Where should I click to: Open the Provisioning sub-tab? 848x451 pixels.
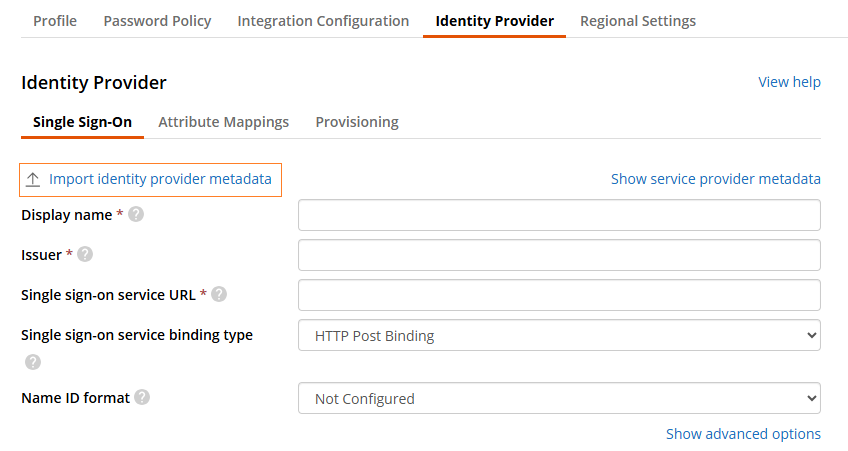click(357, 121)
